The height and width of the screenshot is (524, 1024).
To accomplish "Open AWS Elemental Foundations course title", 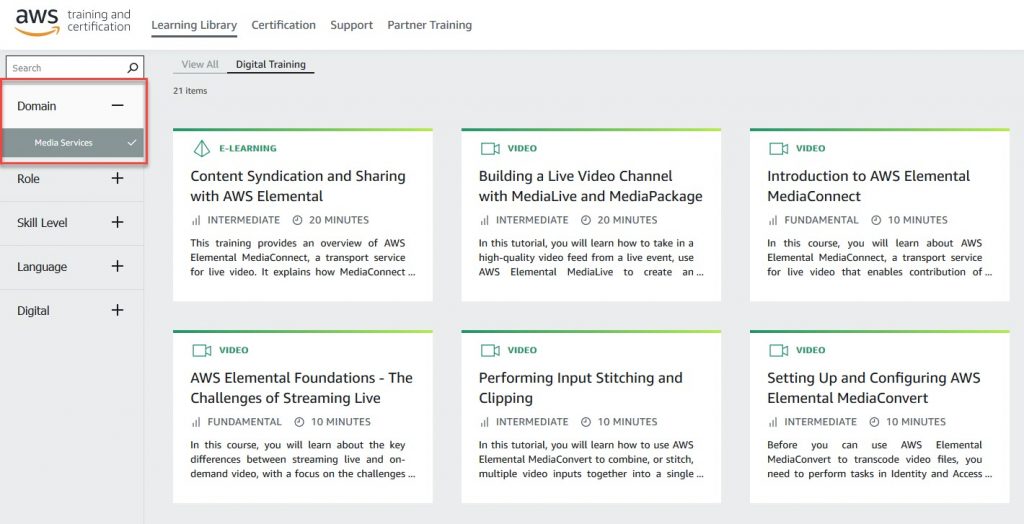I will 301,388.
